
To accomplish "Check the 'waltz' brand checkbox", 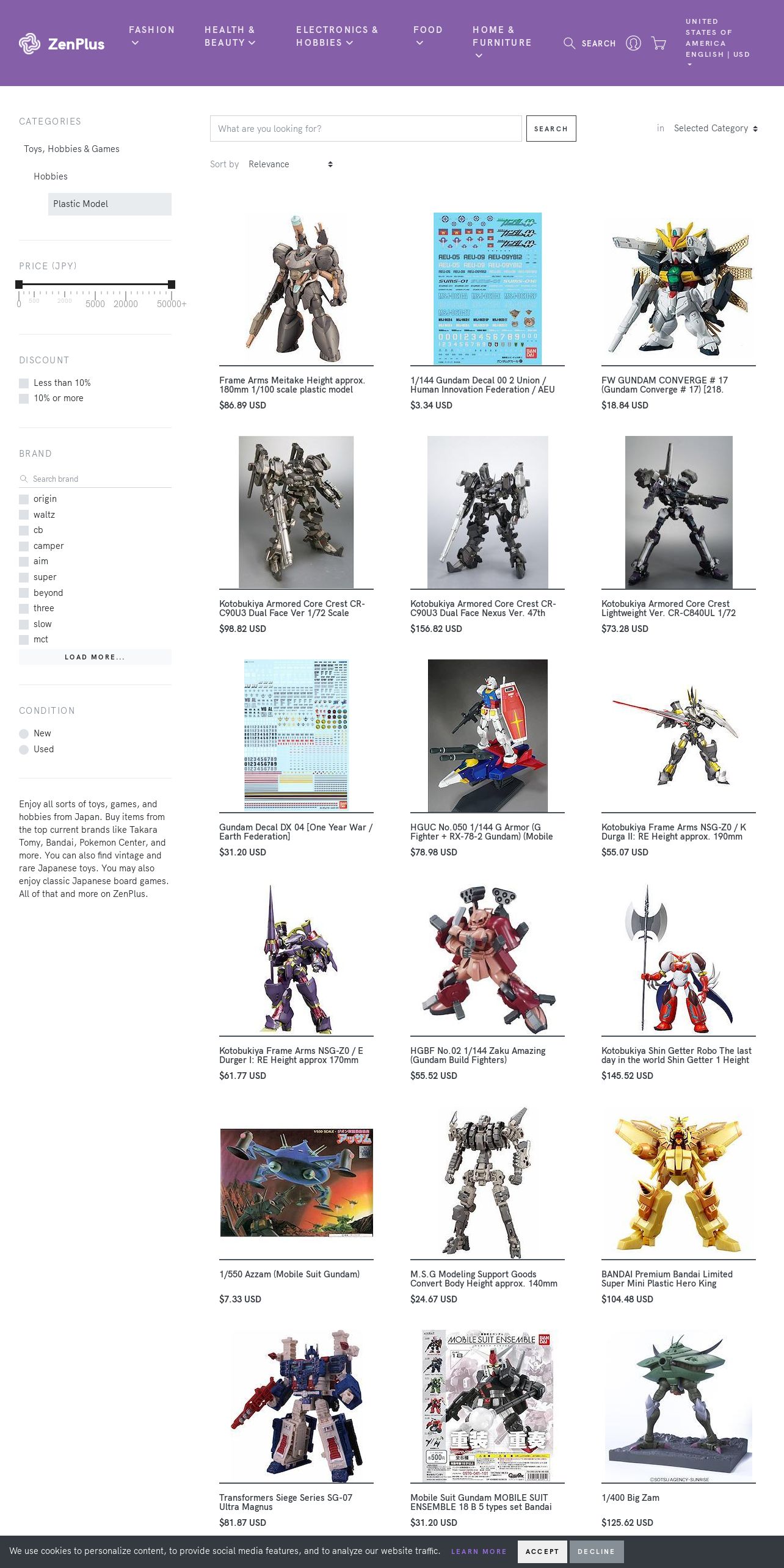I will tap(24, 515).
